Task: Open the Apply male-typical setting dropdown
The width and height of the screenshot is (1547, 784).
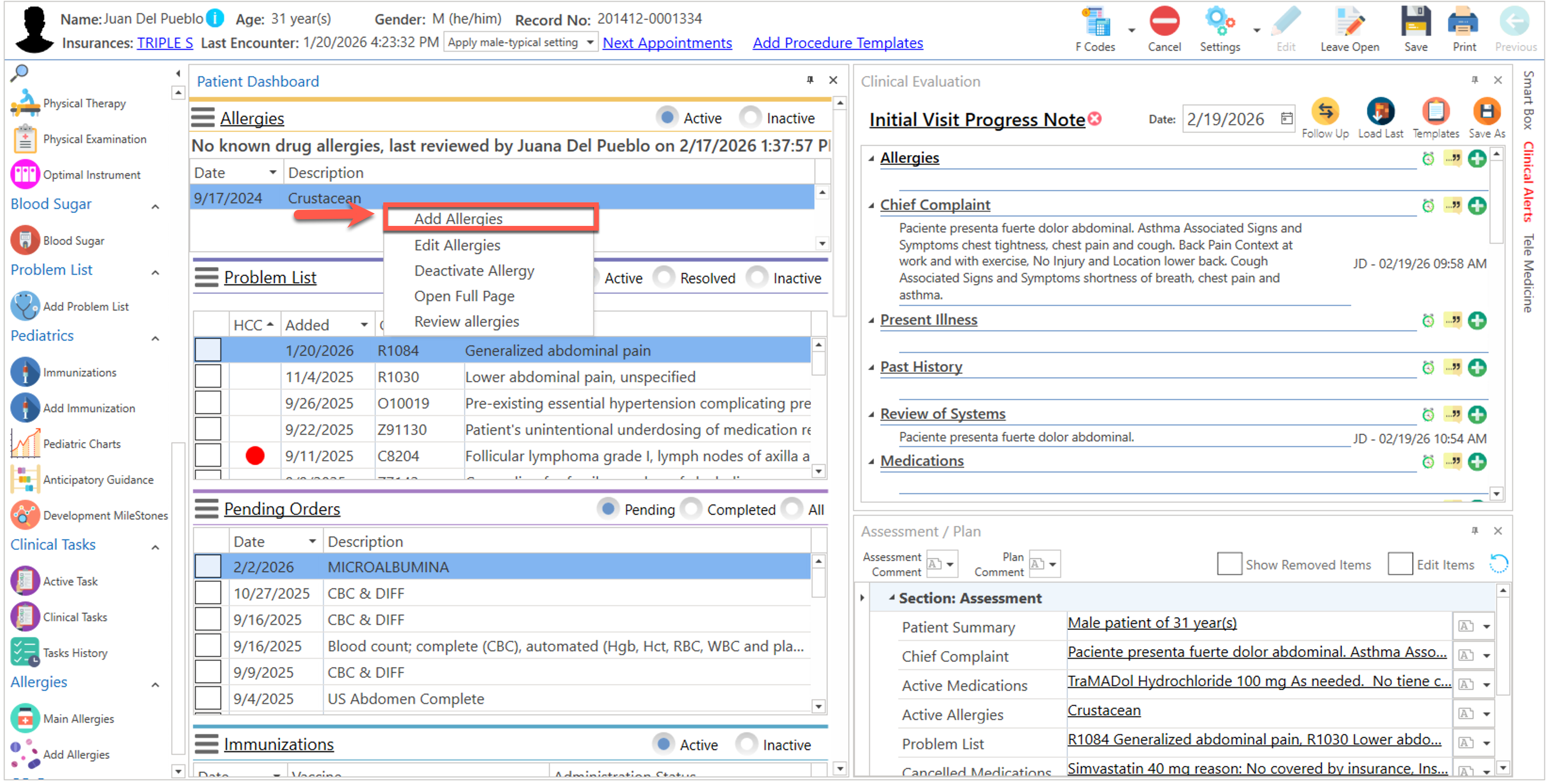Action: (x=590, y=43)
